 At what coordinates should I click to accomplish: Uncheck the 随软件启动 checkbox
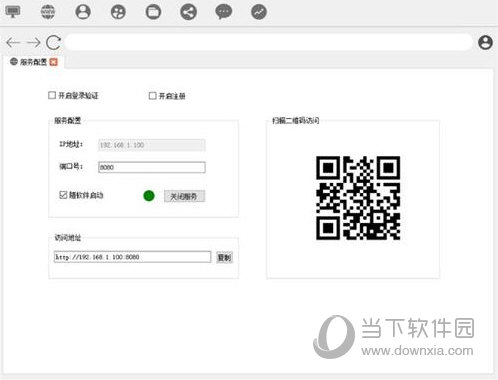click(63, 195)
